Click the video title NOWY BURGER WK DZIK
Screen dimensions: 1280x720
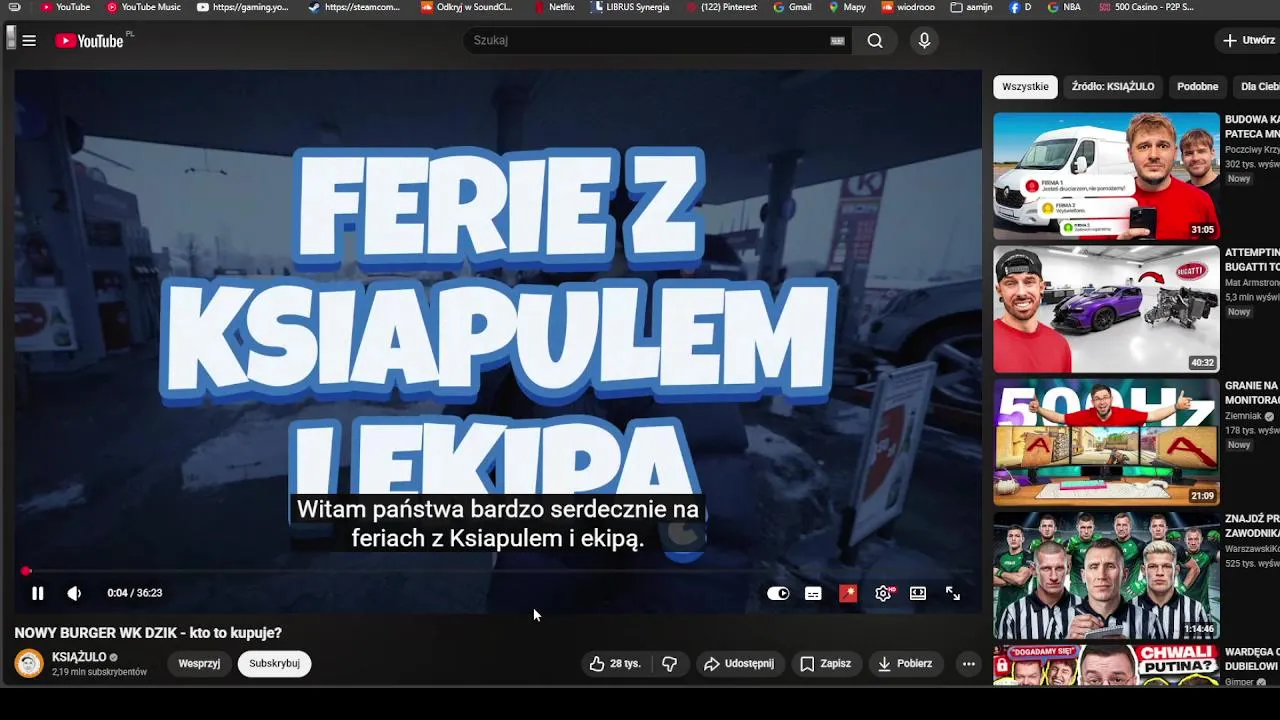[148, 633]
